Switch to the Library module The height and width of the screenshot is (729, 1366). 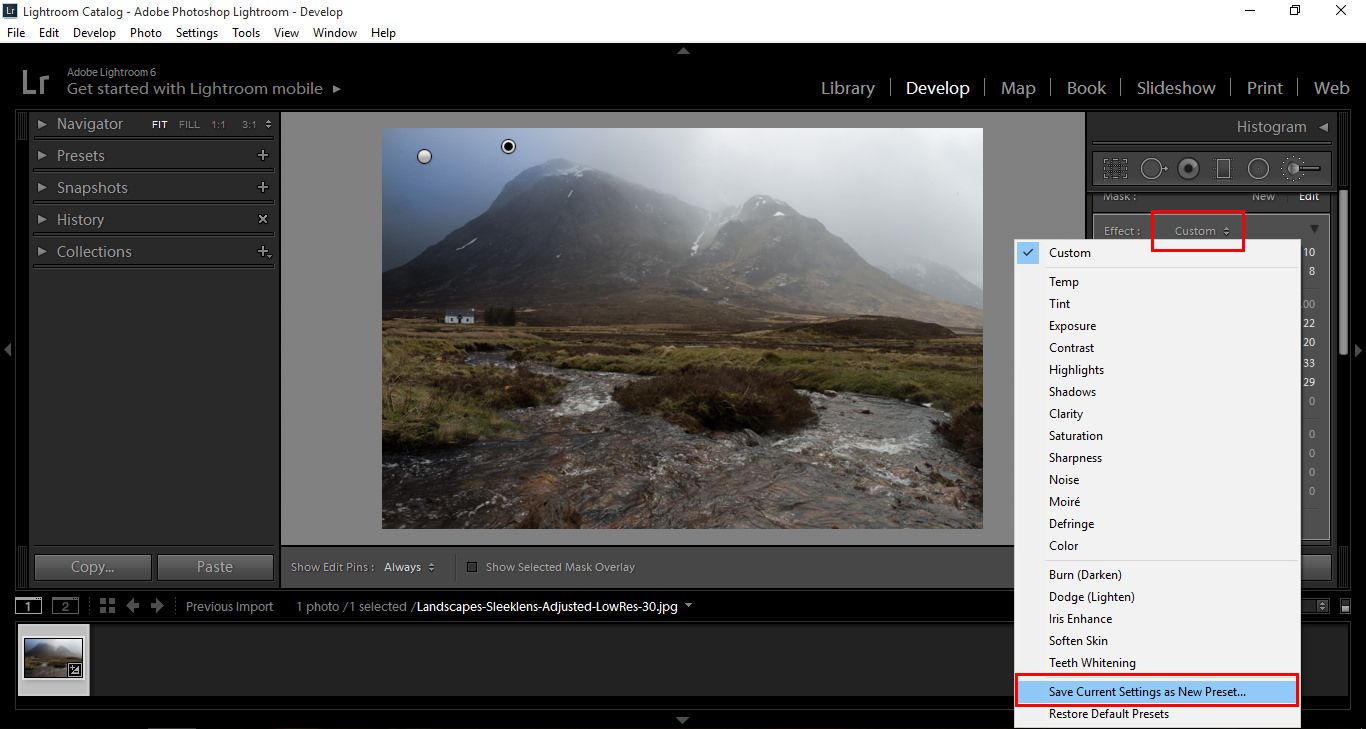click(x=848, y=88)
